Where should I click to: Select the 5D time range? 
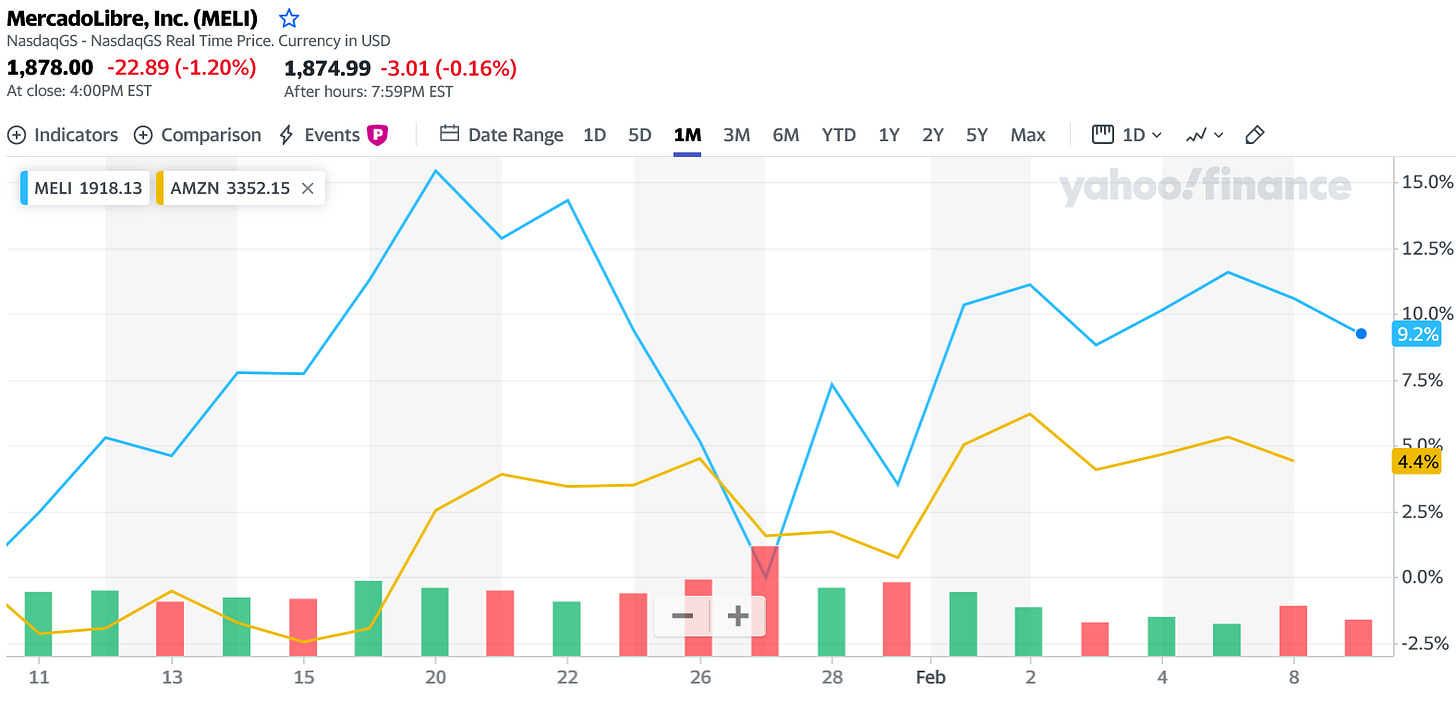(x=640, y=135)
